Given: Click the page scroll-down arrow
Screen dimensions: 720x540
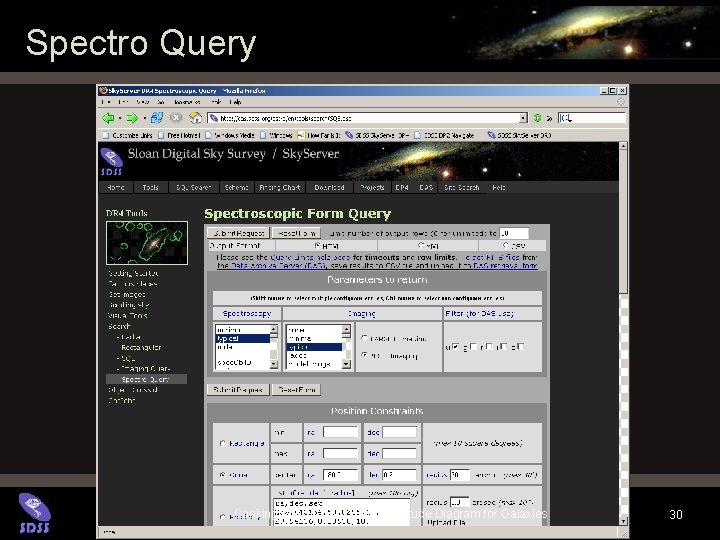Looking at the screenshot, I should (x=623, y=521).
